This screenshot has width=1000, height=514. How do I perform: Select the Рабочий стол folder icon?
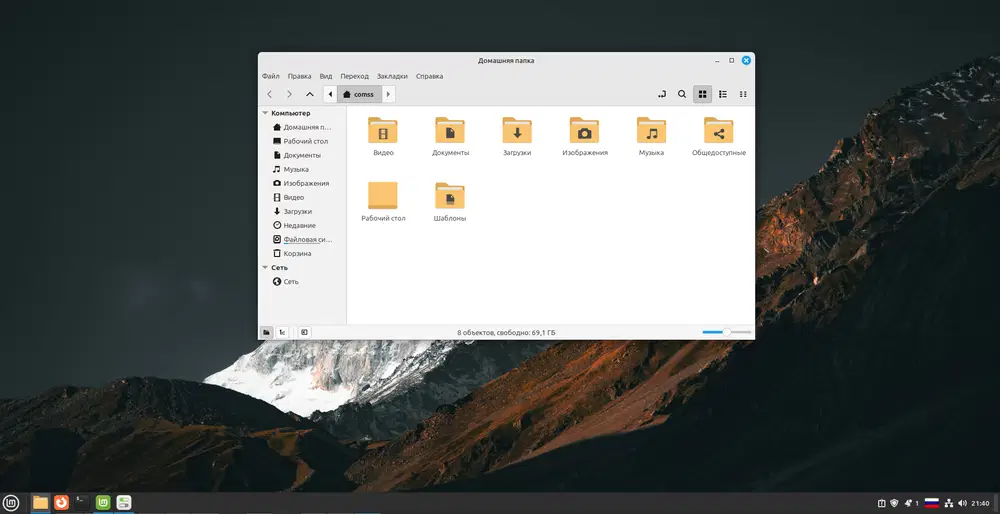click(x=383, y=195)
